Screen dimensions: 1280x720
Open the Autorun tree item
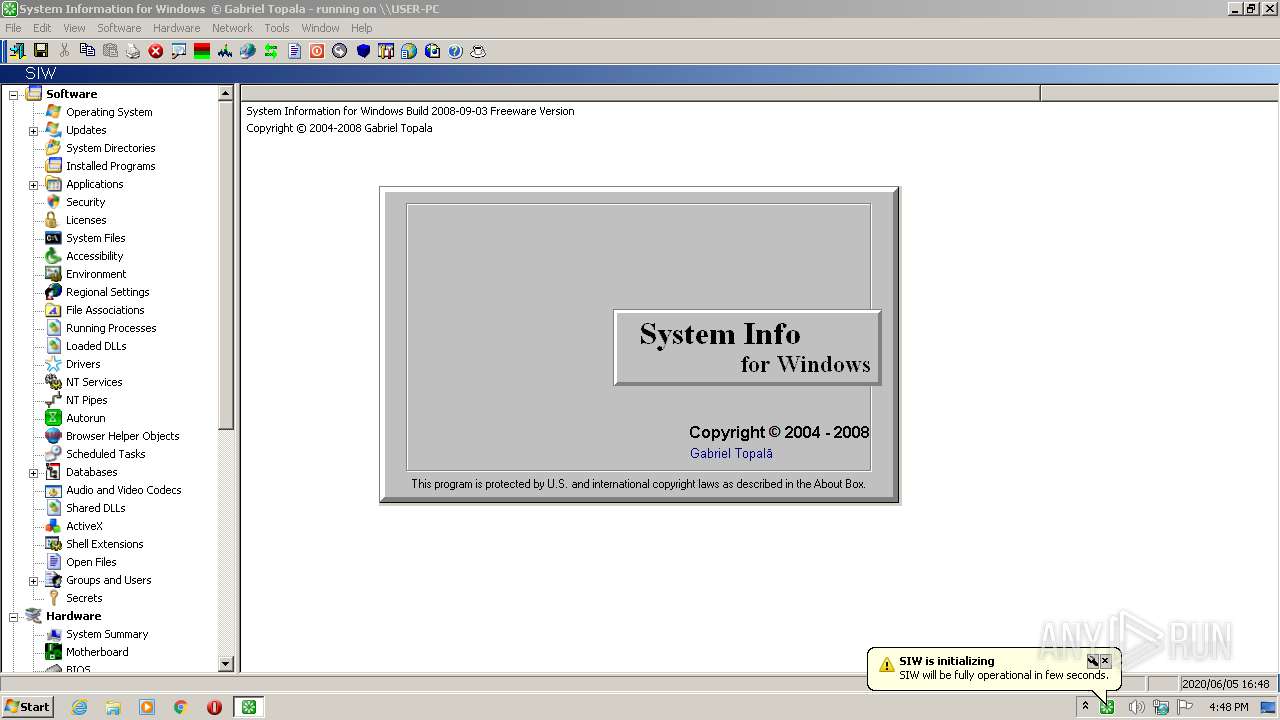click(x=85, y=418)
